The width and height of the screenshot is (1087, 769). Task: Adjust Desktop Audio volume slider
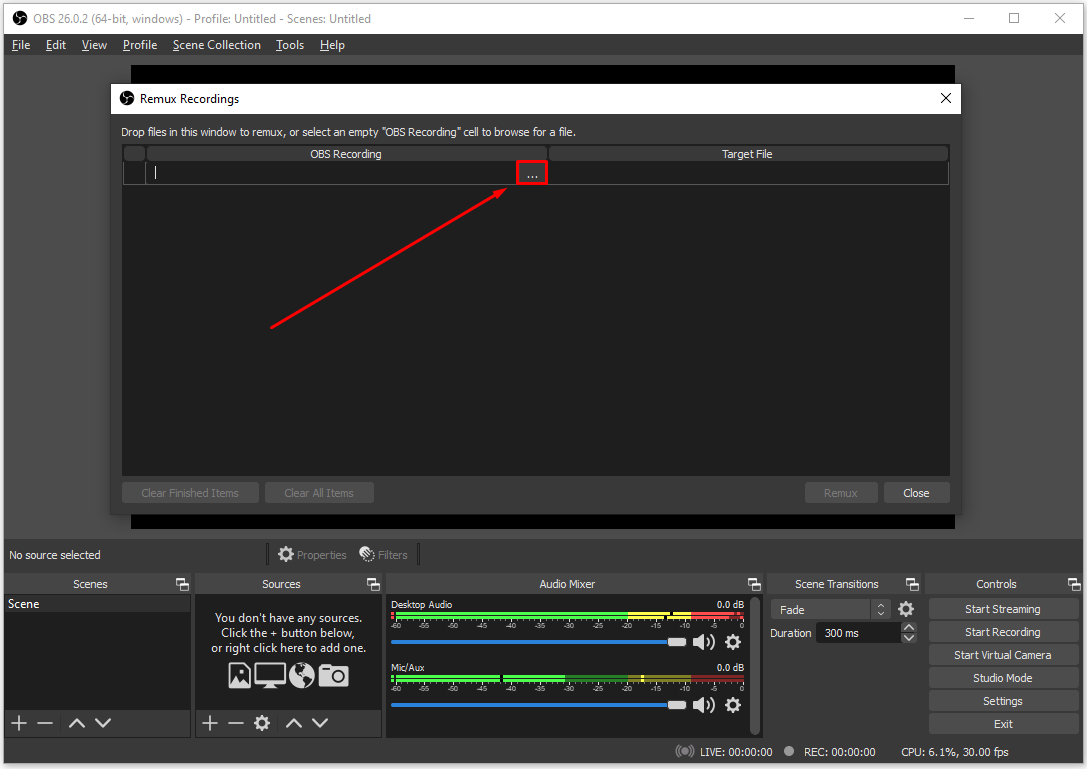click(x=539, y=642)
